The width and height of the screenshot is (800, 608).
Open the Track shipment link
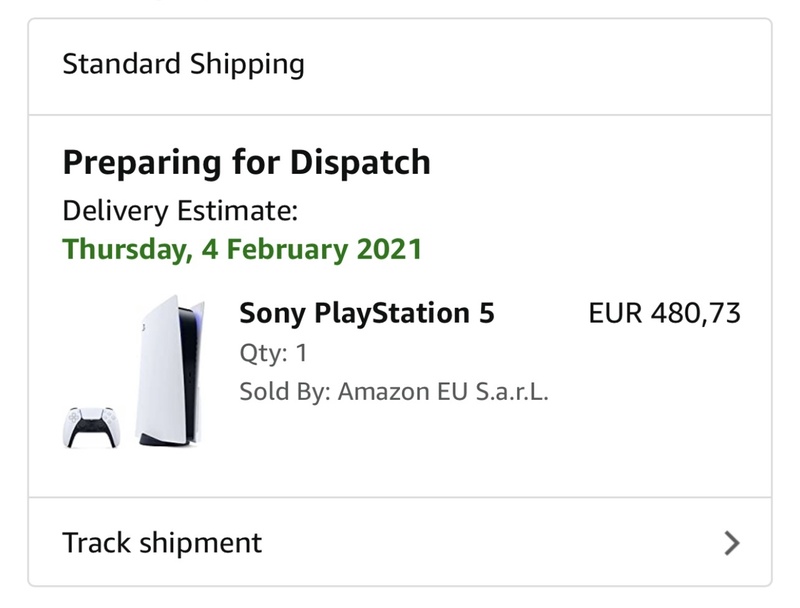[162, 543]
